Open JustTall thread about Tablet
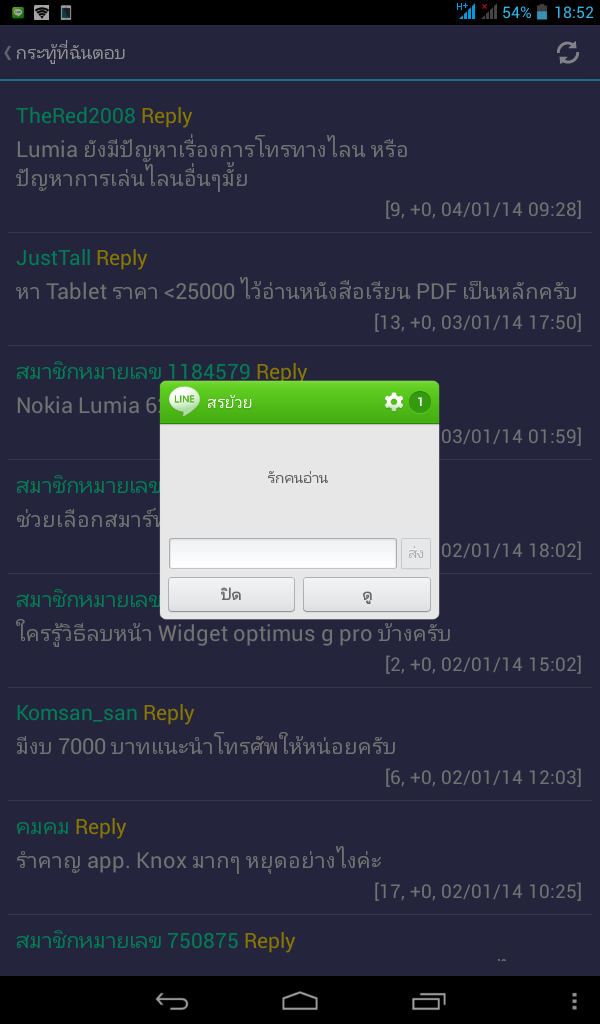The height and width of the screenshot is (1024, 600). click(x=300, y=289)
